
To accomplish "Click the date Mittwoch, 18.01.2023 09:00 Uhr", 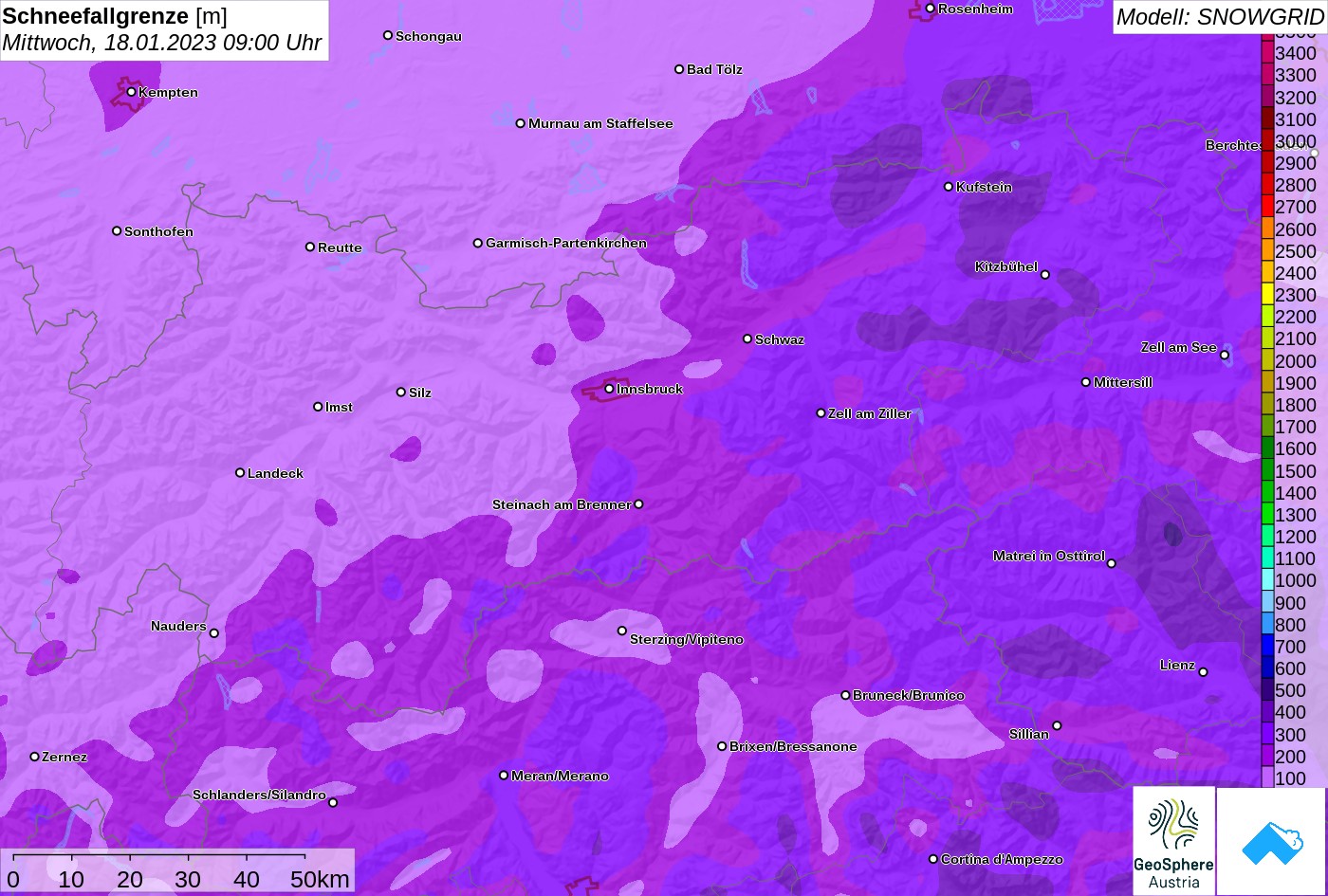I will (x=162, y=43).
